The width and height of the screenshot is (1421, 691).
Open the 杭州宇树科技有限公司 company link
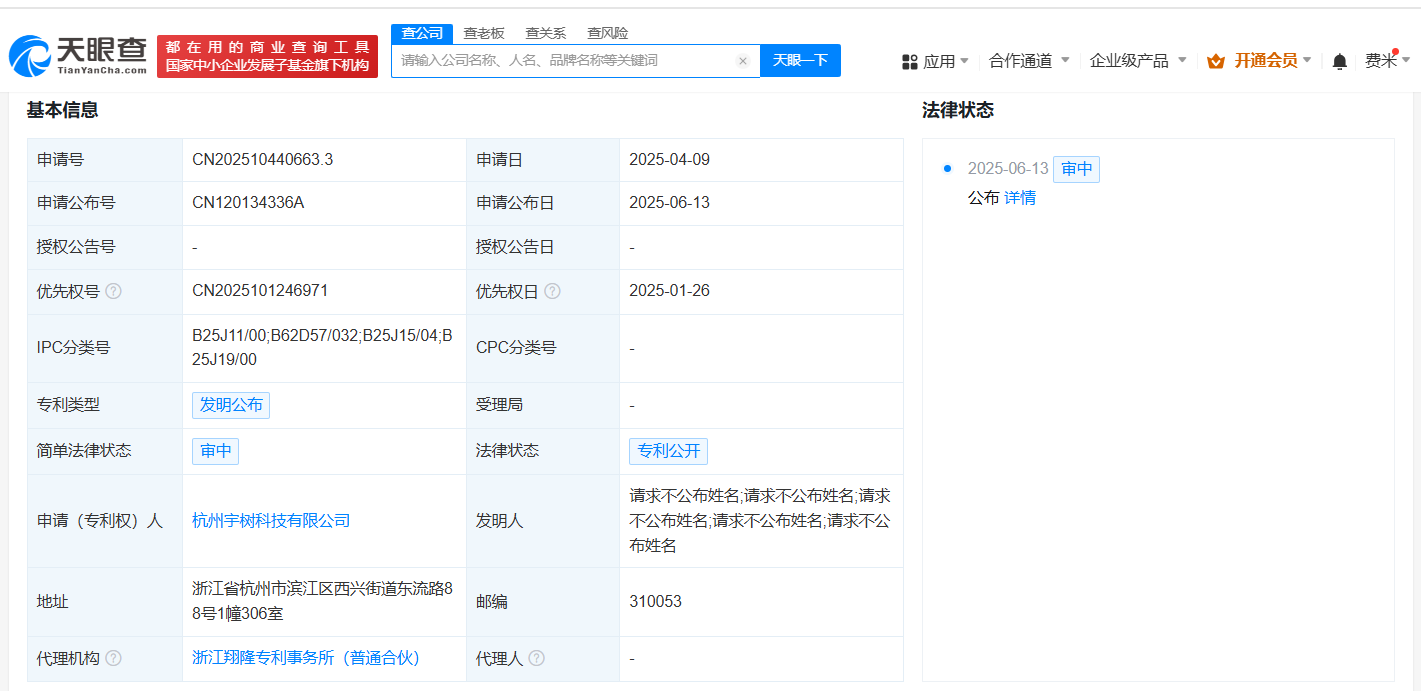tap(271, 521)
